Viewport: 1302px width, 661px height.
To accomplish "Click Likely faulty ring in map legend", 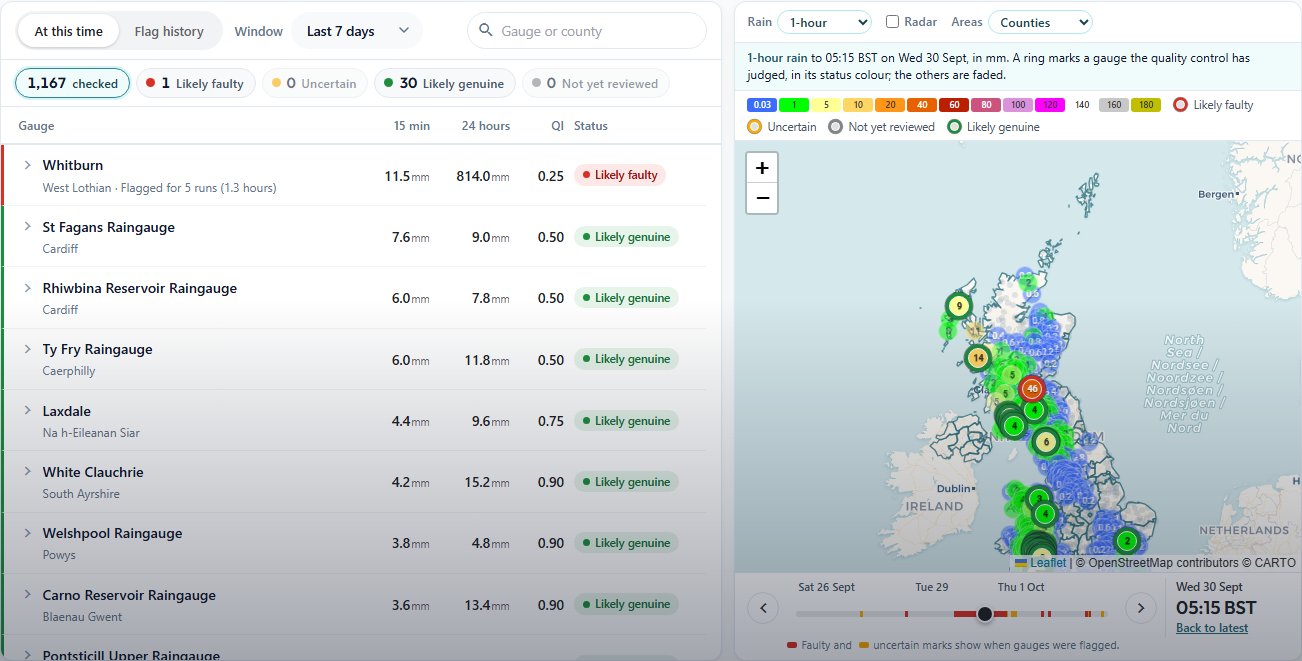I will point(1181,105).
